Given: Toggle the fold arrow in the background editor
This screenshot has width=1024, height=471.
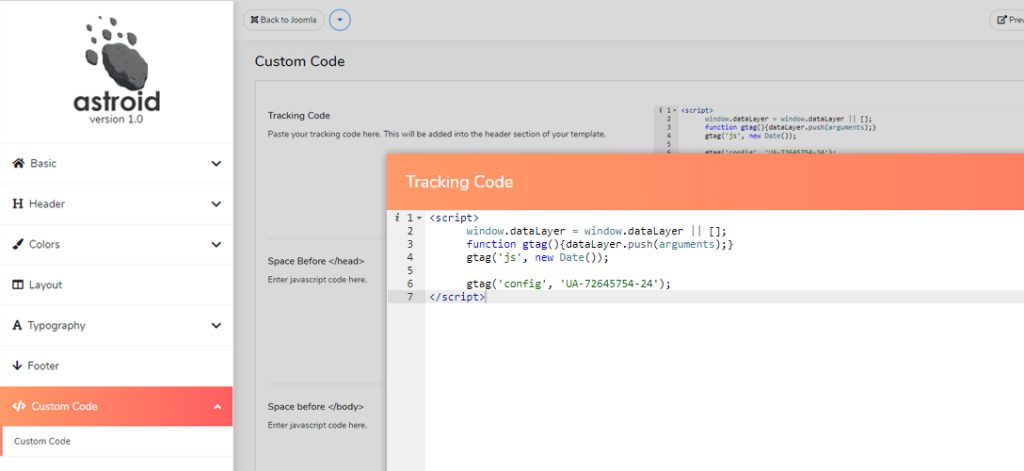Looking at the screenshot, I should 675,110.
